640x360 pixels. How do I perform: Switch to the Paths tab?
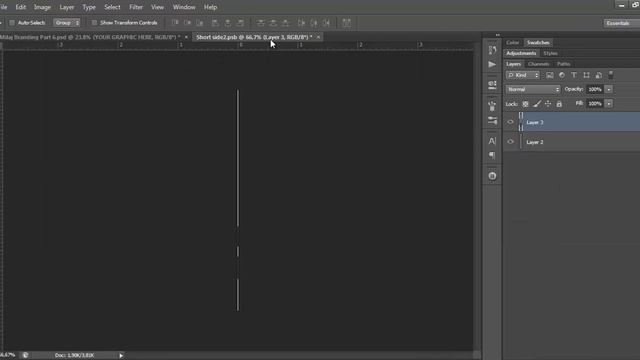point(563,64)
